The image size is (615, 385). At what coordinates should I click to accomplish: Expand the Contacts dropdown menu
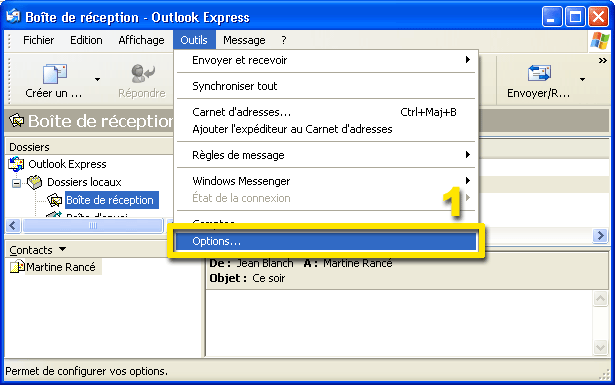click(62, 249)
